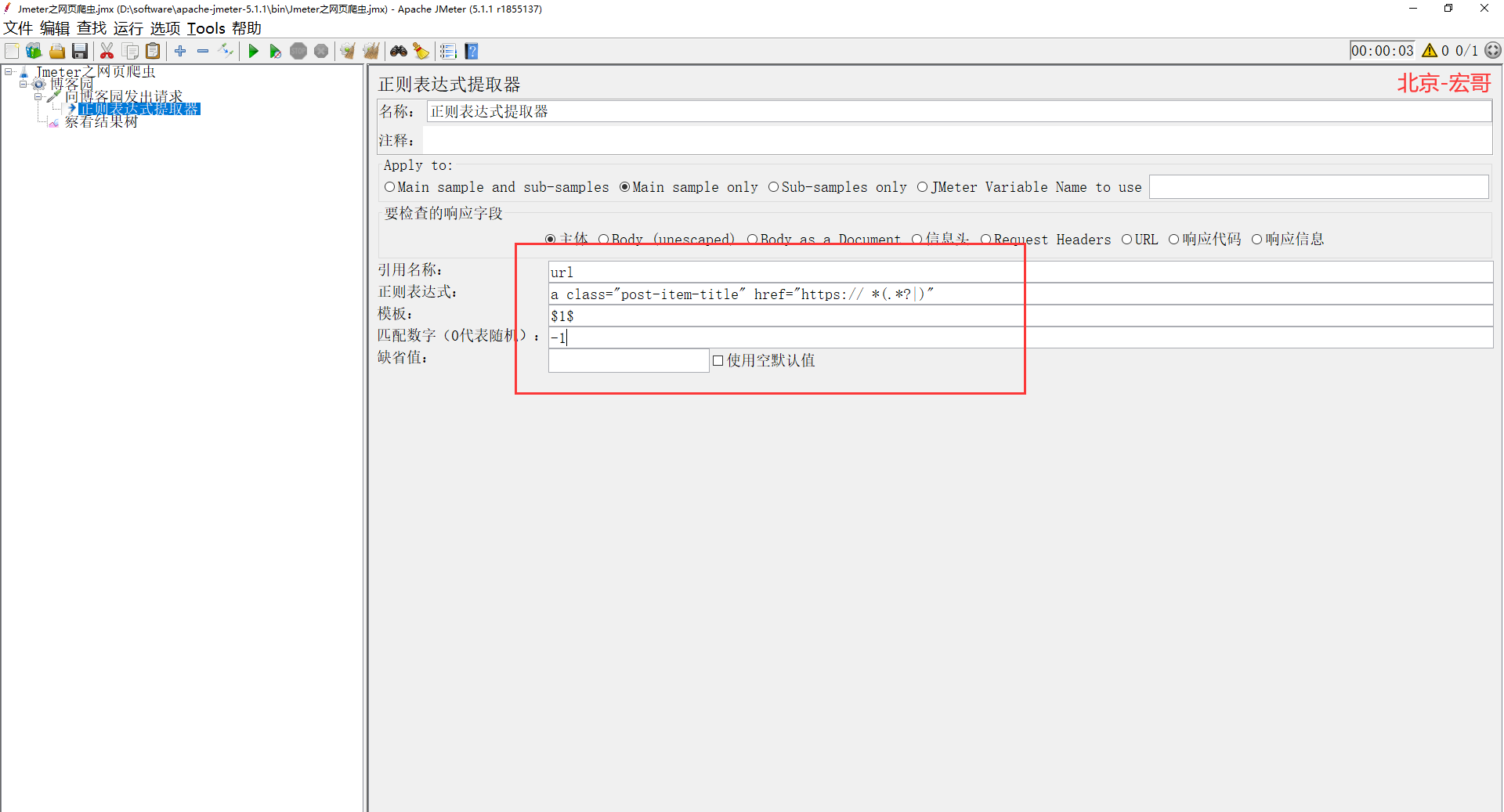1504x812 pixels.
Task: Select Main sample and sub-samples option
Action: pyautogui.click(x=497, y=187)
